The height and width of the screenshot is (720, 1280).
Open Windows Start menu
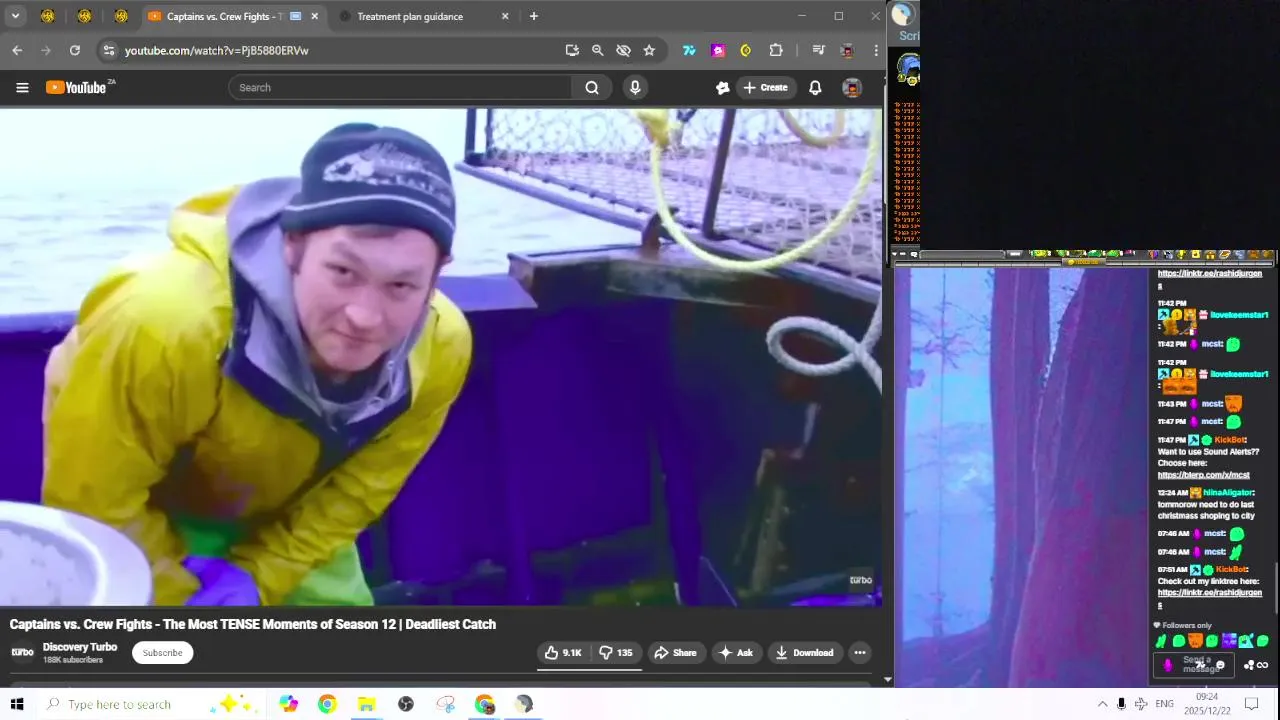[x=17, y=704]
